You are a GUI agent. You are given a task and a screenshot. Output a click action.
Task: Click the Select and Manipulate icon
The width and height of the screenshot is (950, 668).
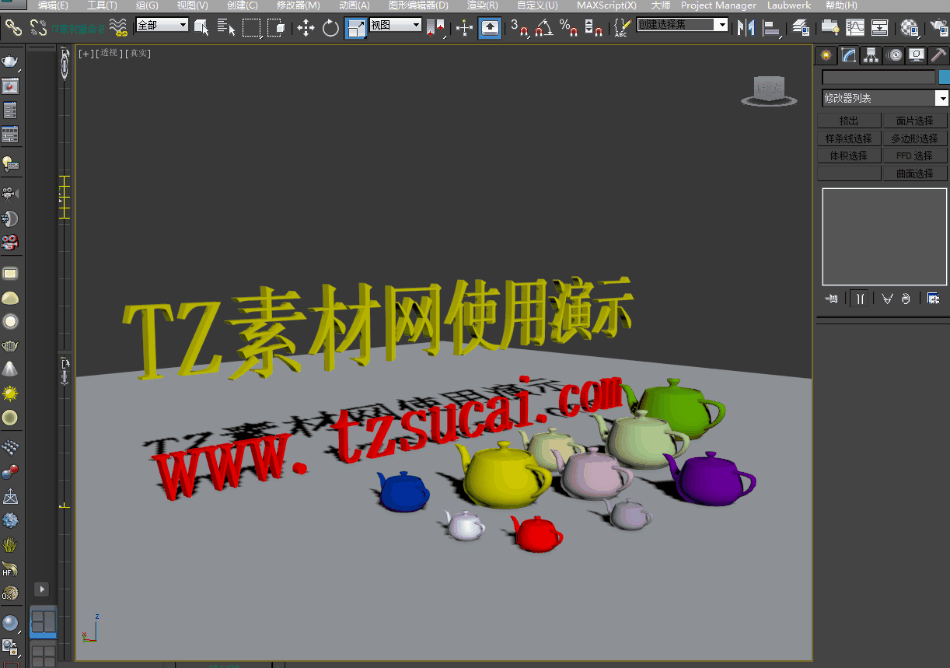(x=465, y=27)
